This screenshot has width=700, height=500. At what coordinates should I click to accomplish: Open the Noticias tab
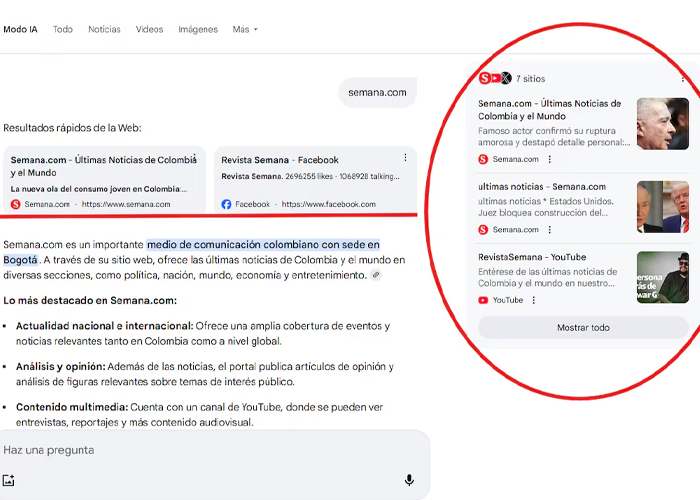click(x=104, y=29)
